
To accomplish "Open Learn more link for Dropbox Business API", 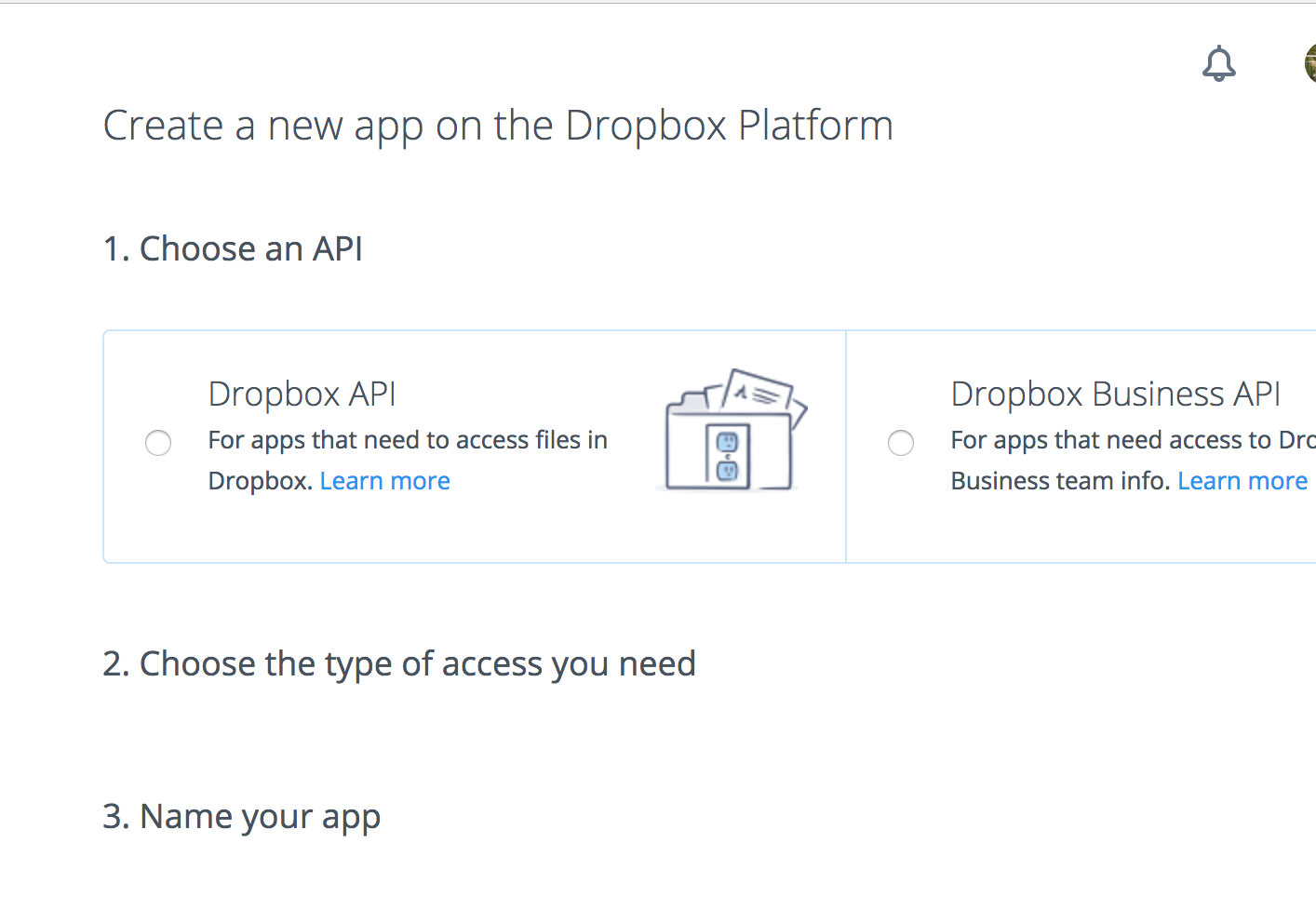I will pyautogui.click(x=1242, y=481).
